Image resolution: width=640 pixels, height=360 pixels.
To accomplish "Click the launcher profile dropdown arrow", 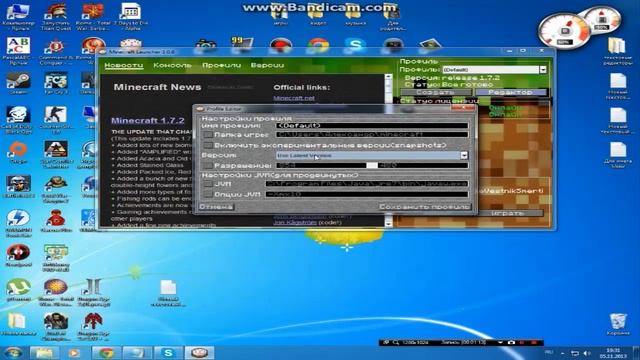I will coord(543,70).
